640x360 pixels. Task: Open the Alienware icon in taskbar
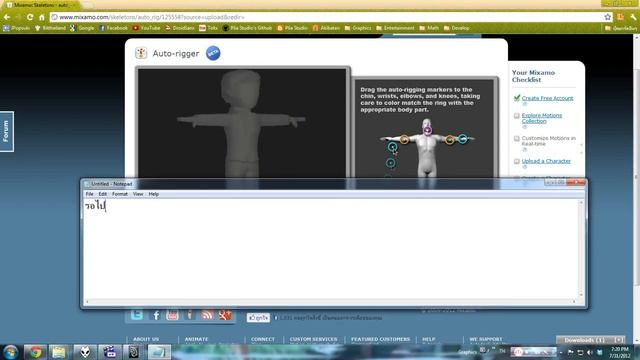pos(84,352)
